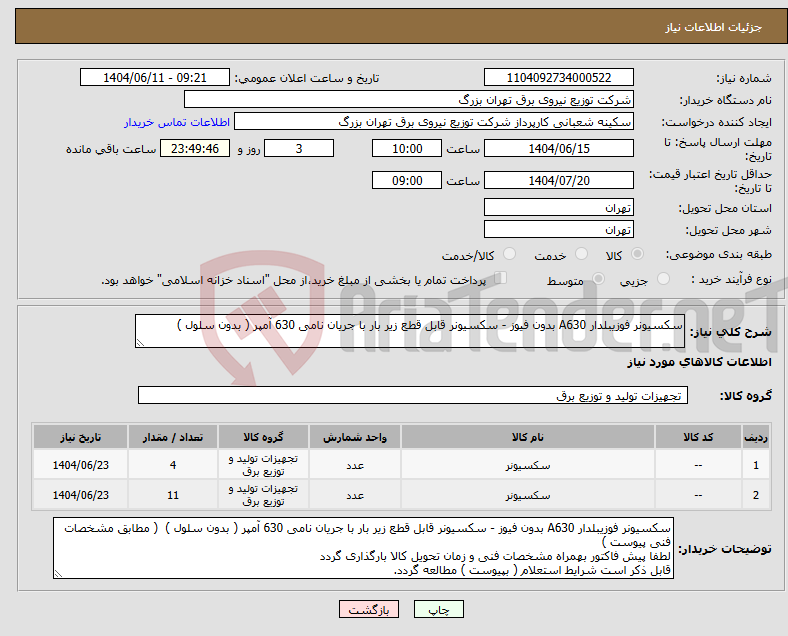Click the واحد شمارش column header
Screen dimensions: 788x636
(355, 437)
